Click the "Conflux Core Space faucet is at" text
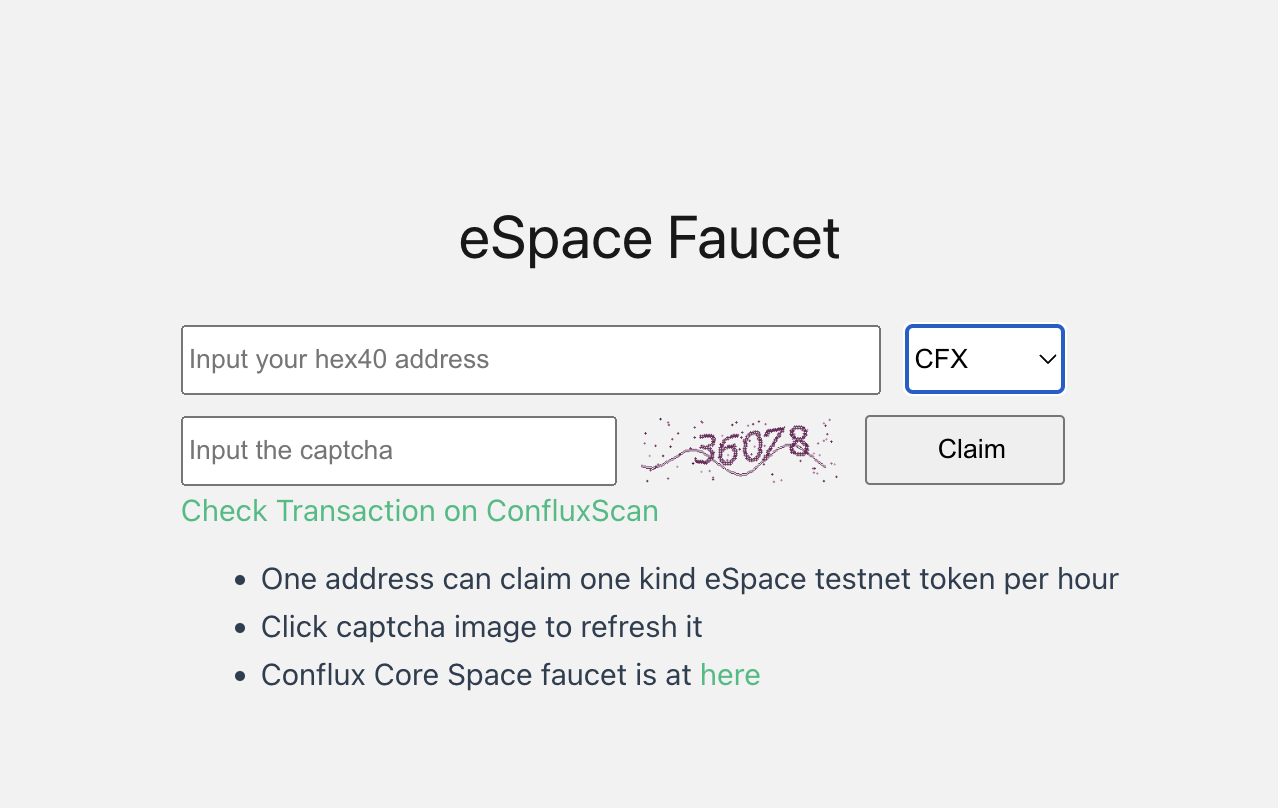Viewport: 1278px width, 808px height. pos(476,675)
